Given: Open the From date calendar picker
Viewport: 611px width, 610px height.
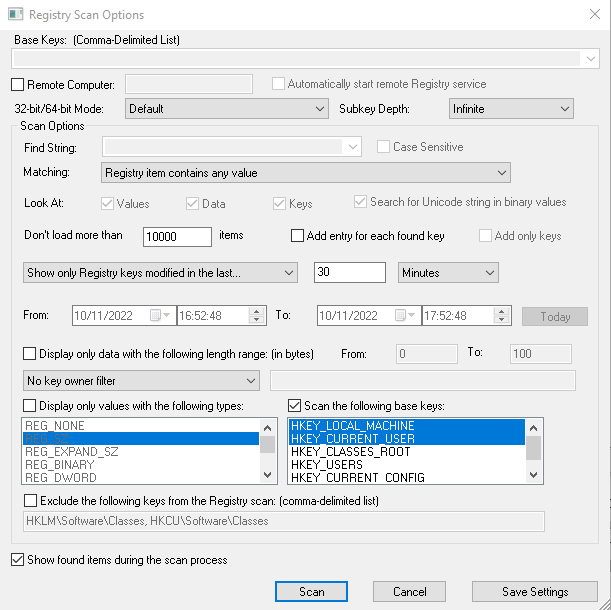Looking at the screenshot, I should [160, 315].
